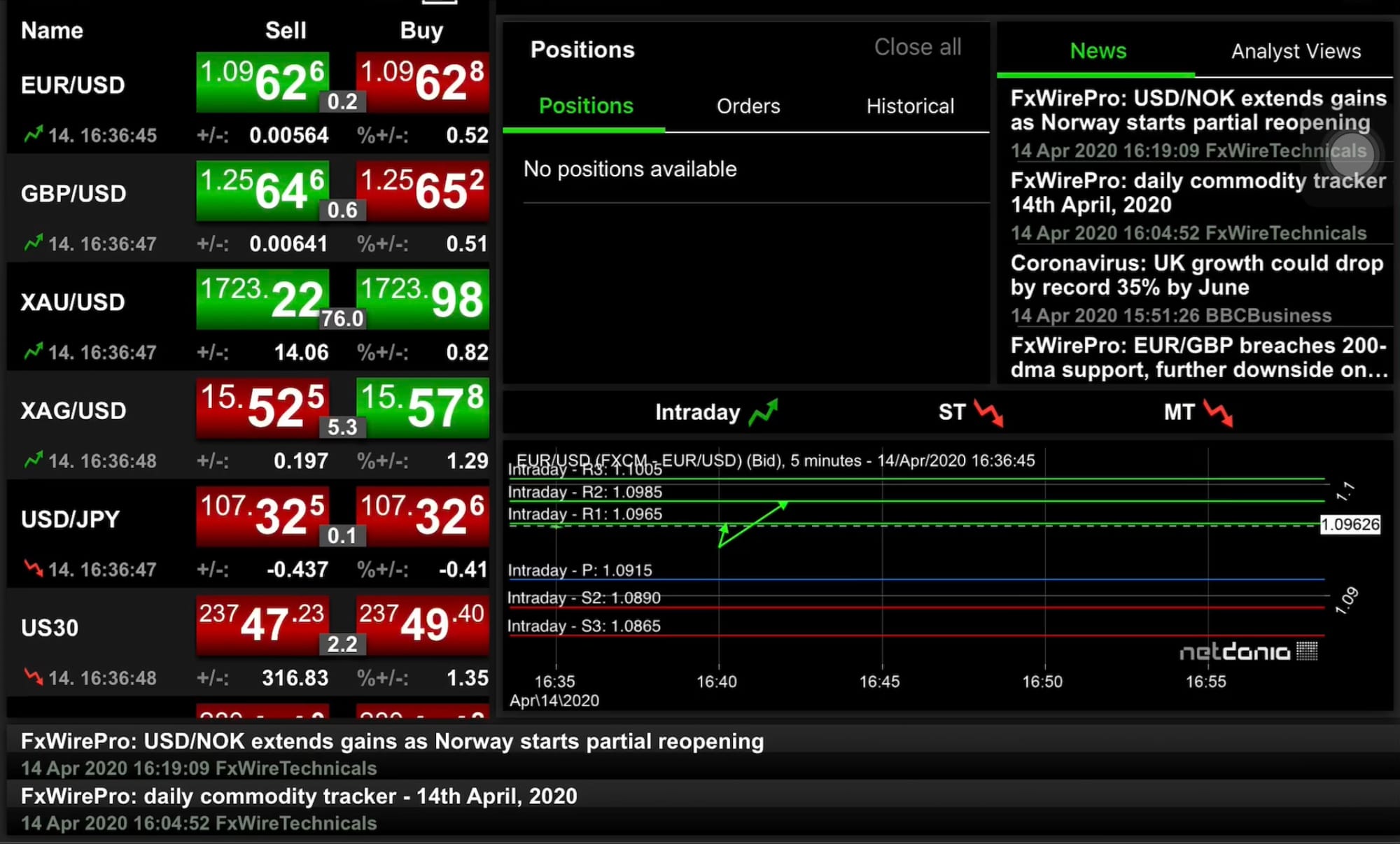Tap the XAU/USD Buy price 1723.98

coord(422,299)
